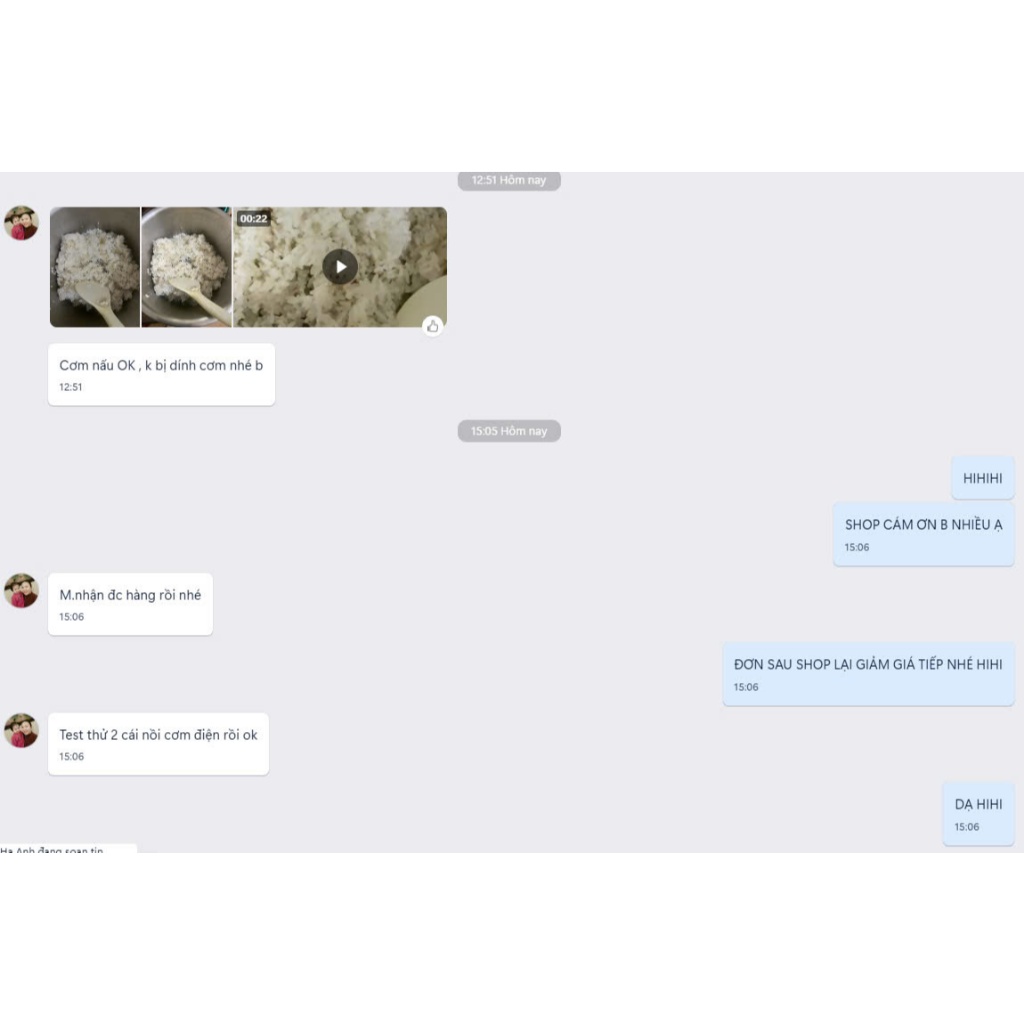
Task: Select the 'HIHIHI' sent message bubble
Action: coord(982,478)
